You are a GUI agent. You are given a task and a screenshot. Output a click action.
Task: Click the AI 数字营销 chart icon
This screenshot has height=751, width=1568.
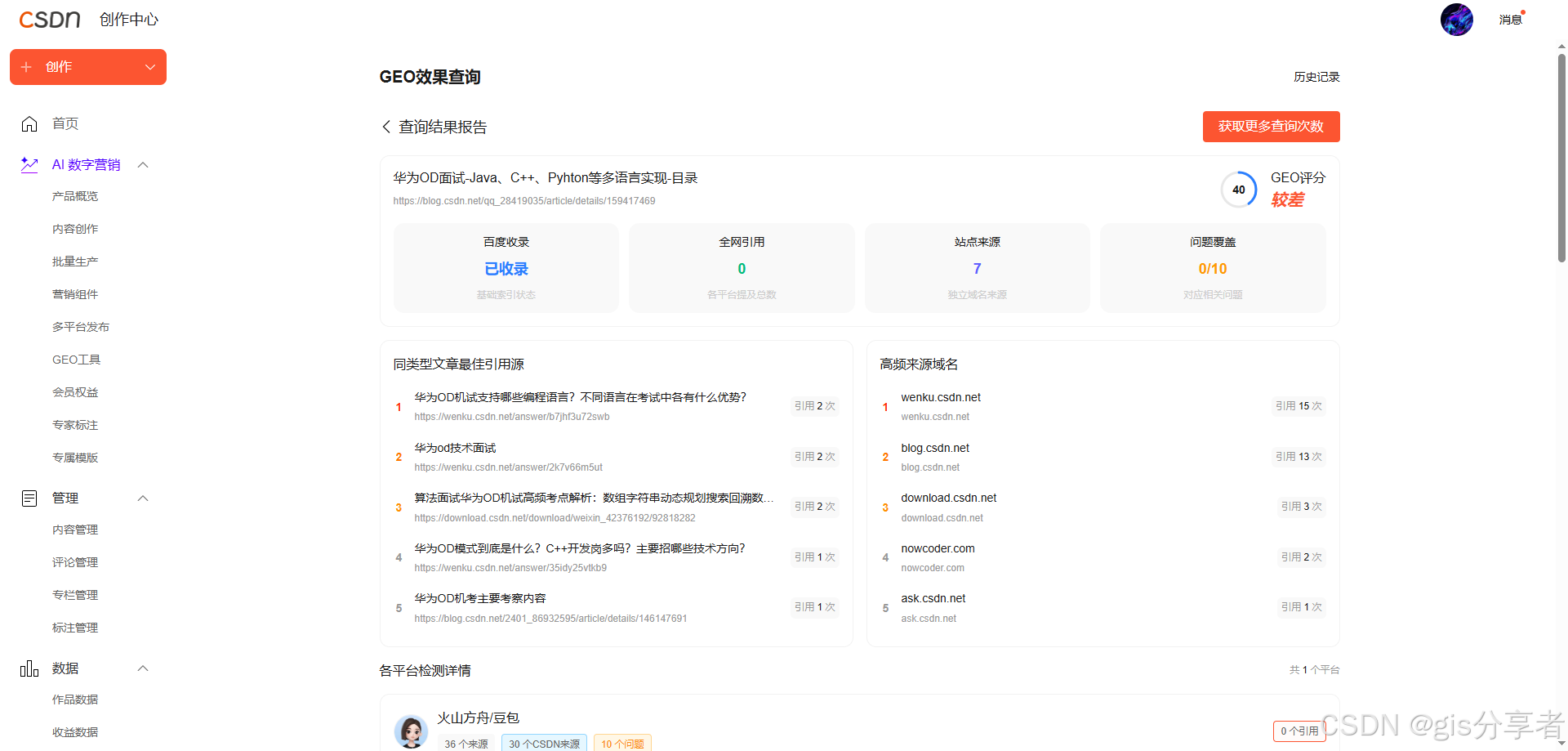pyautogui.click(x=29, y=165)
